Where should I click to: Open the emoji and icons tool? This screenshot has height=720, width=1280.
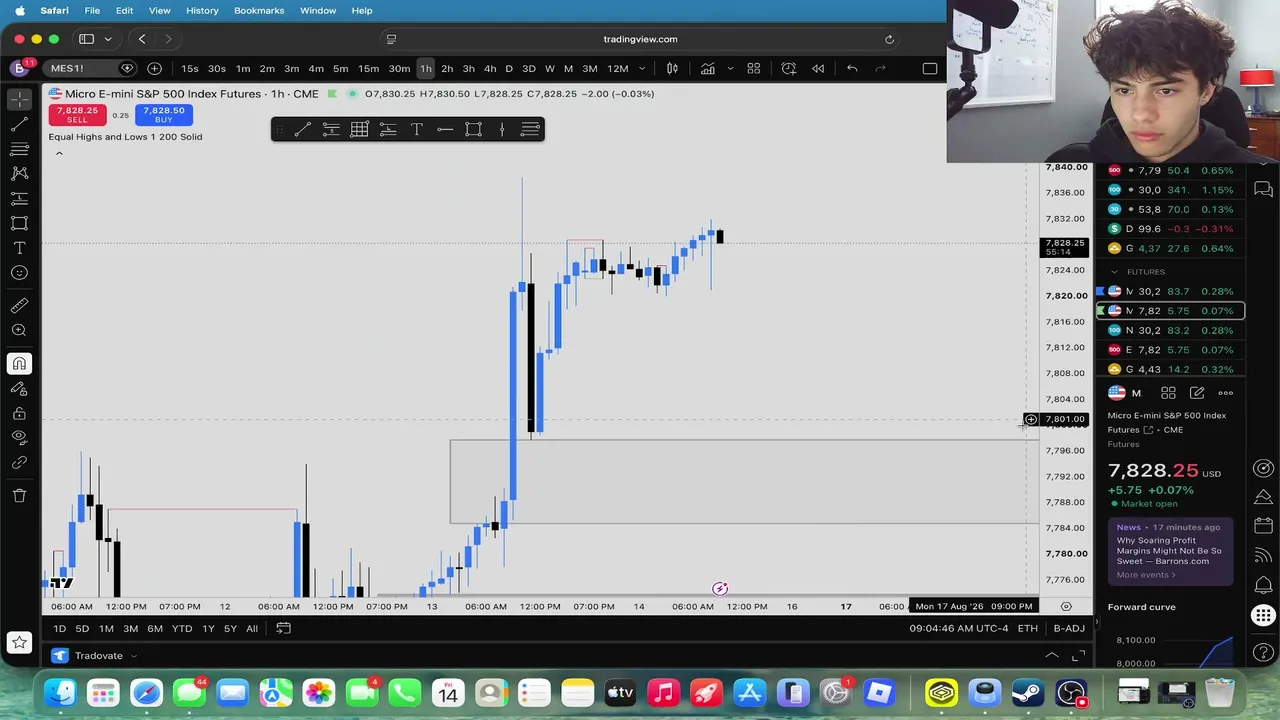coord(19,272)
